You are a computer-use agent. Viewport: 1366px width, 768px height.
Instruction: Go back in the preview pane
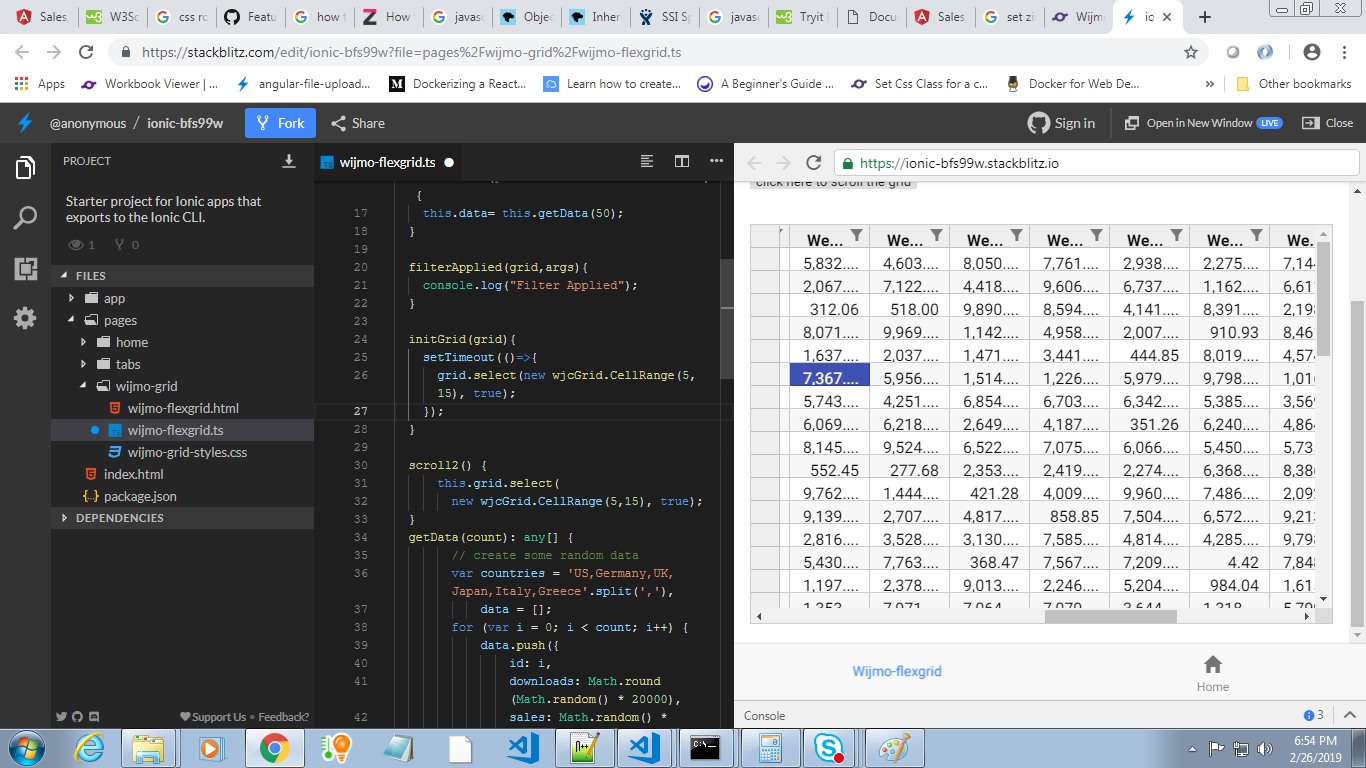point(755,163)
